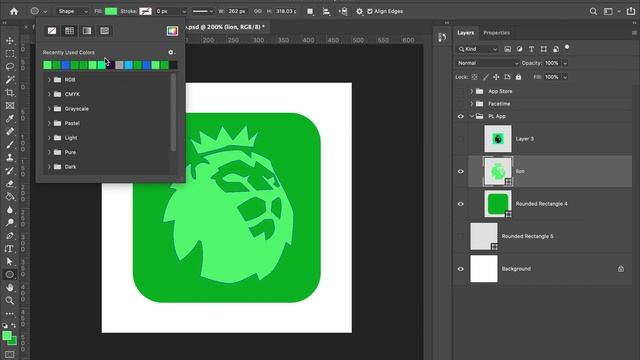Viewport: 640px width, 360px height.
Task: Click the foreground color swatch
Action: tap(7, 336)
